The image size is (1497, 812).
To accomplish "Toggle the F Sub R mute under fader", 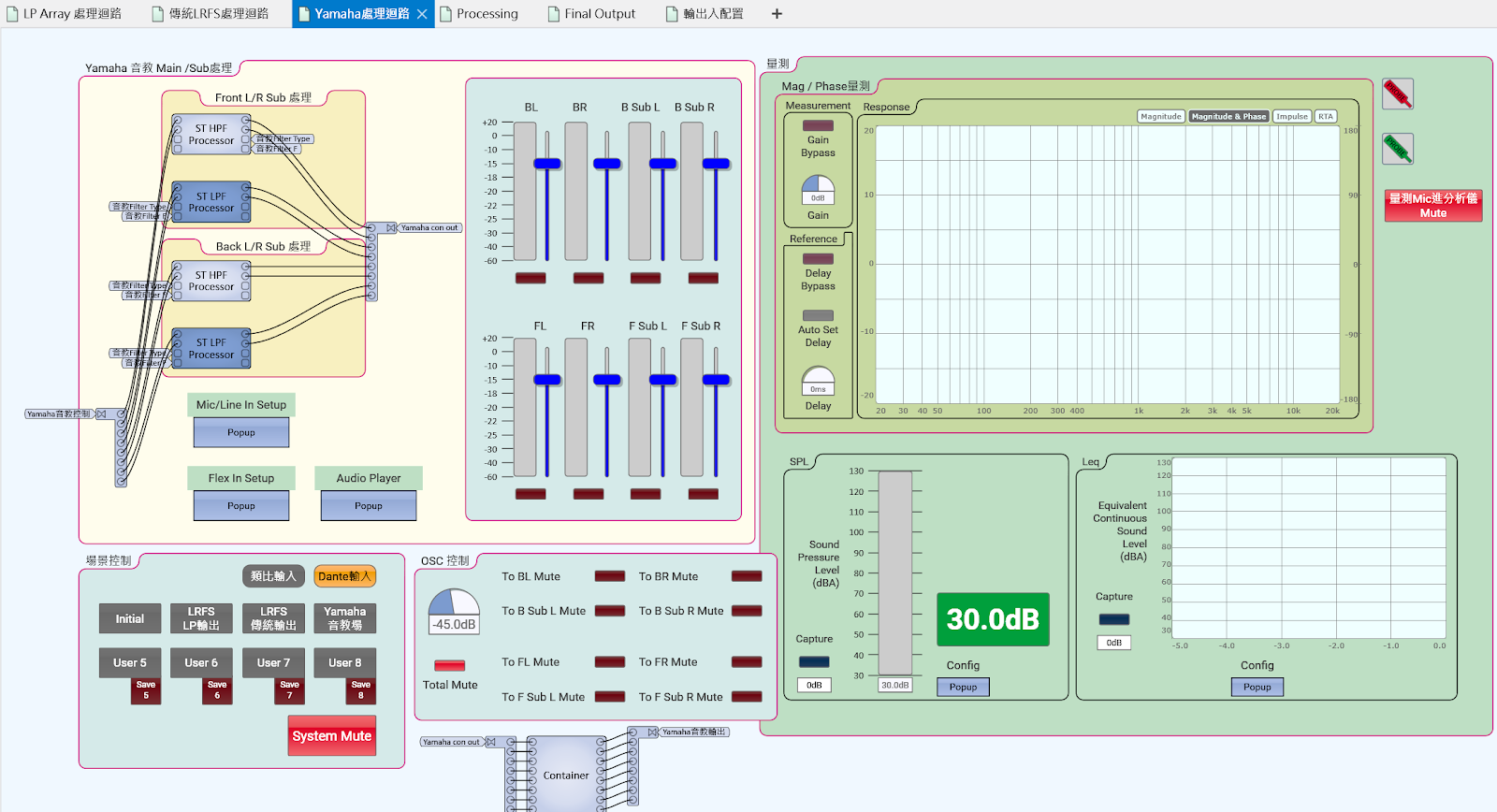I will (x=704, y=494).
